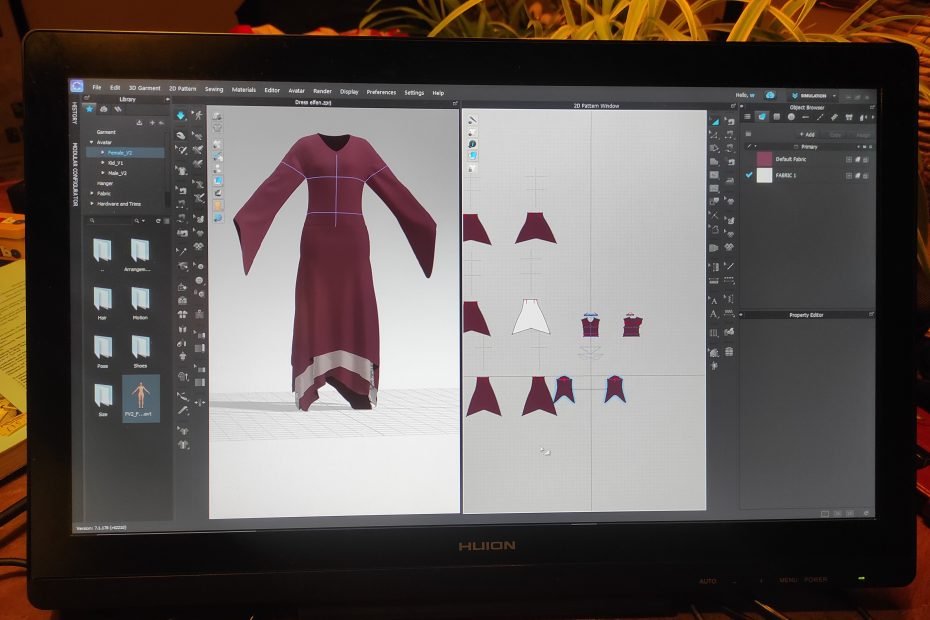Select the Fabric tab icon in Object Browser
Screen dimensions: 930x620
(x=761, y=117)
